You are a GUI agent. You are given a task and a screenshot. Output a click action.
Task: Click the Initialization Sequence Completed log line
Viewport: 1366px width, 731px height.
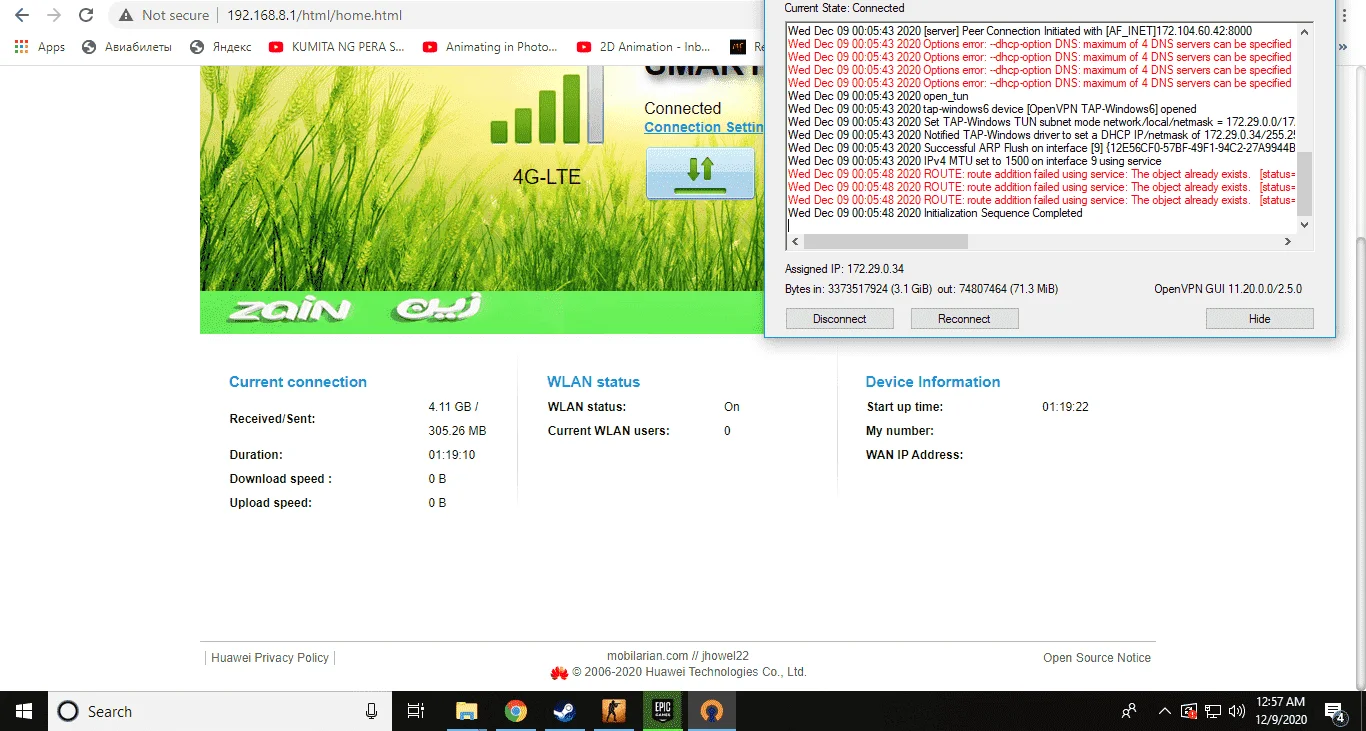click(935, 213)
